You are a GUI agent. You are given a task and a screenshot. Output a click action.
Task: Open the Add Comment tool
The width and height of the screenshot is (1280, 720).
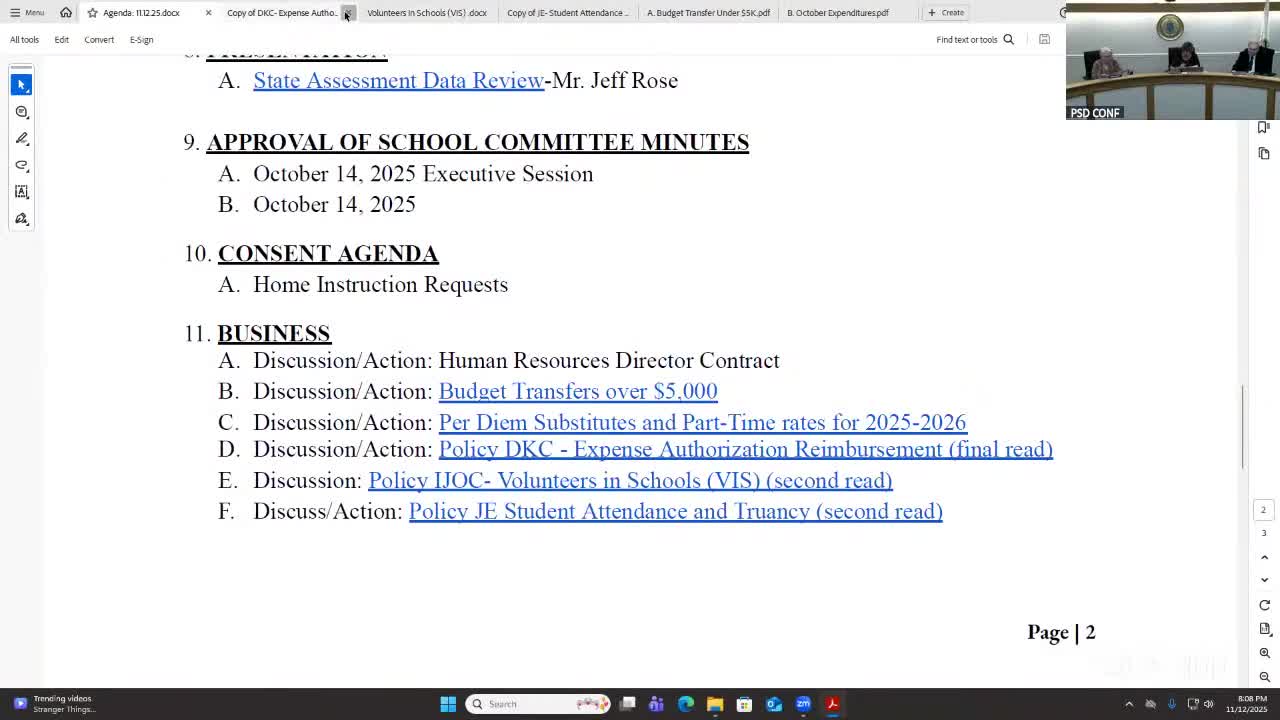(x=22, y=112)
